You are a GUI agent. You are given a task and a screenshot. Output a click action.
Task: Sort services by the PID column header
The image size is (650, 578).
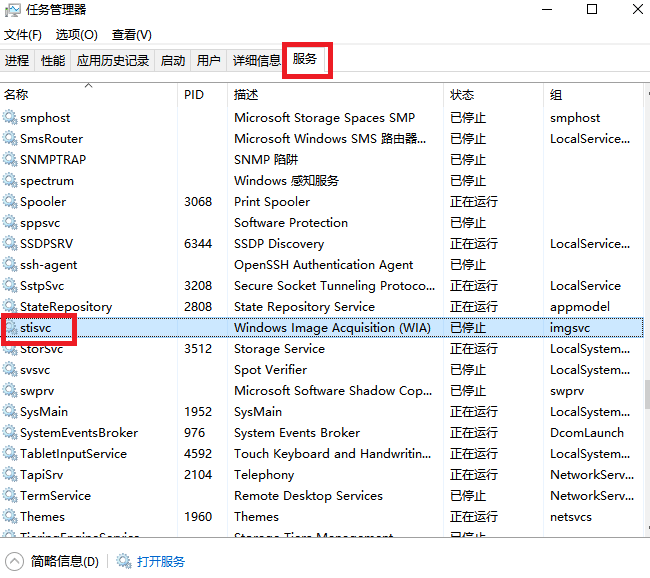point(202,95)
